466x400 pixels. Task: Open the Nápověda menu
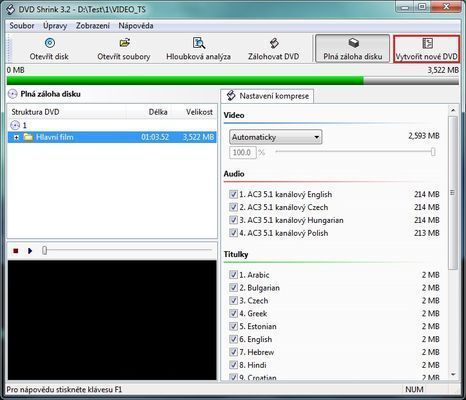pos(136,26)
